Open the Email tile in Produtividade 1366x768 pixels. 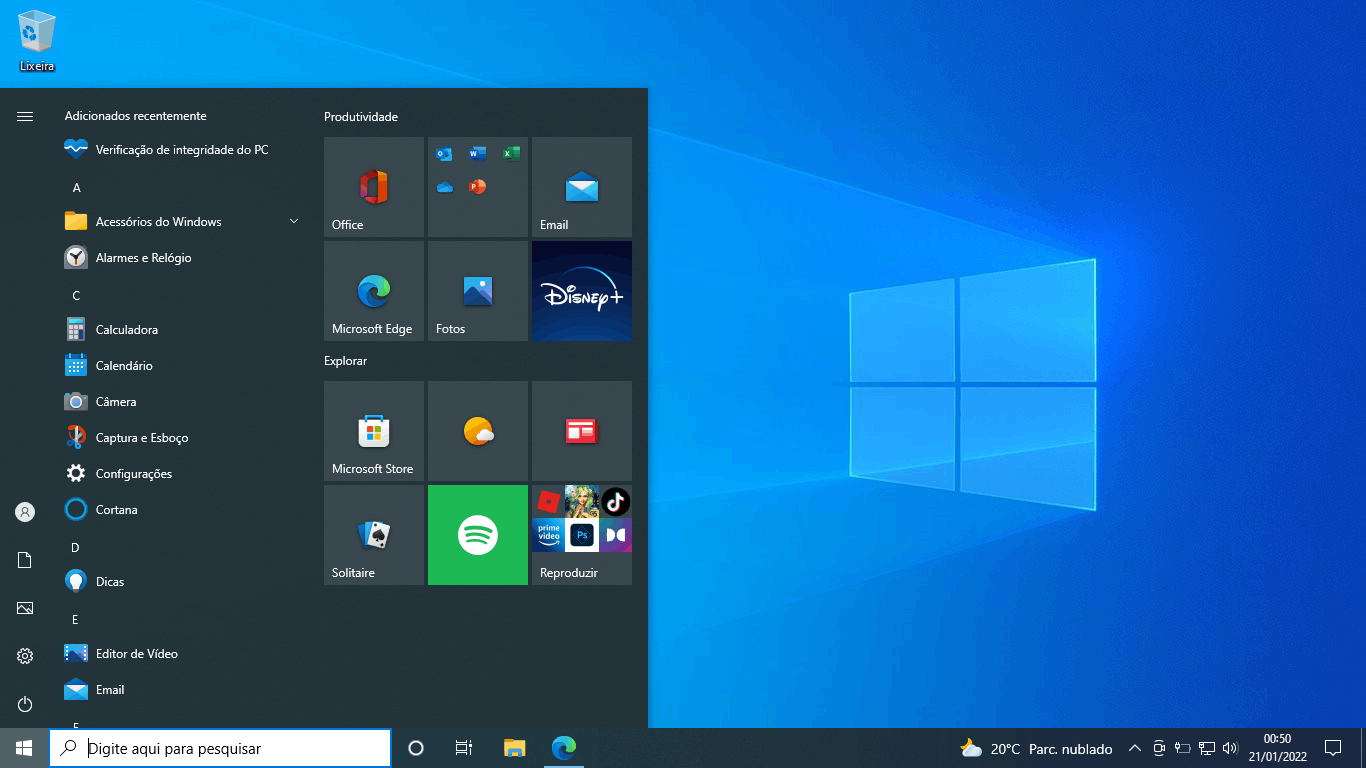tap(582, 187)
